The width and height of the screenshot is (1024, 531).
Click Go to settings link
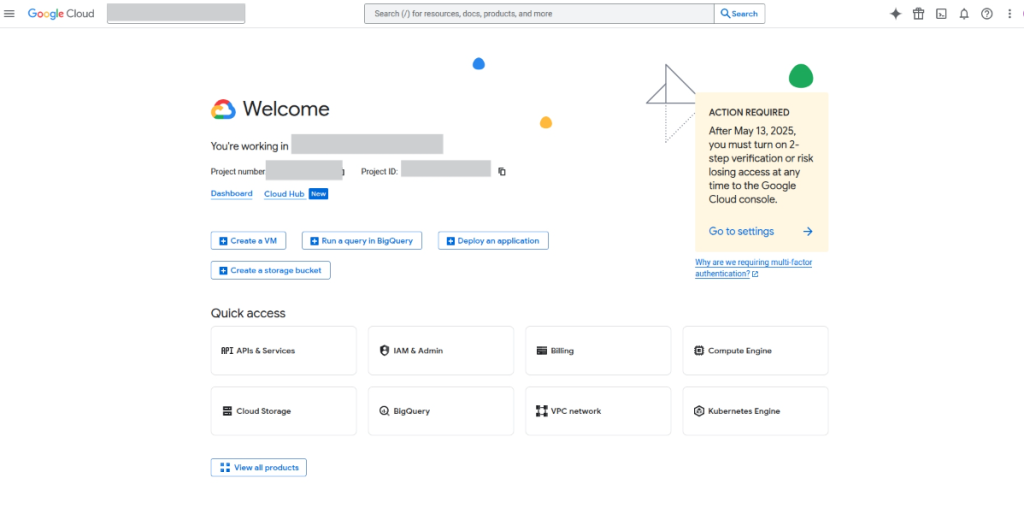741,231
